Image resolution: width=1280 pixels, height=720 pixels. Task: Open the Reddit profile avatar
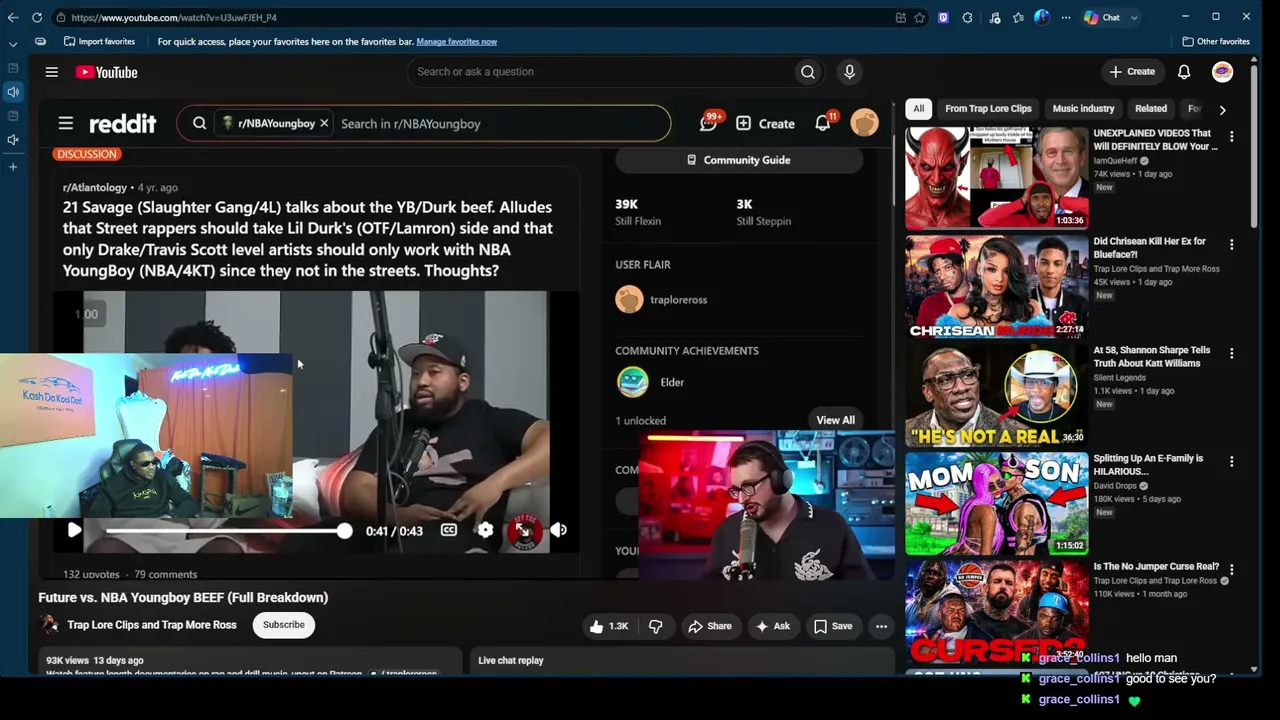coord(864,123)
